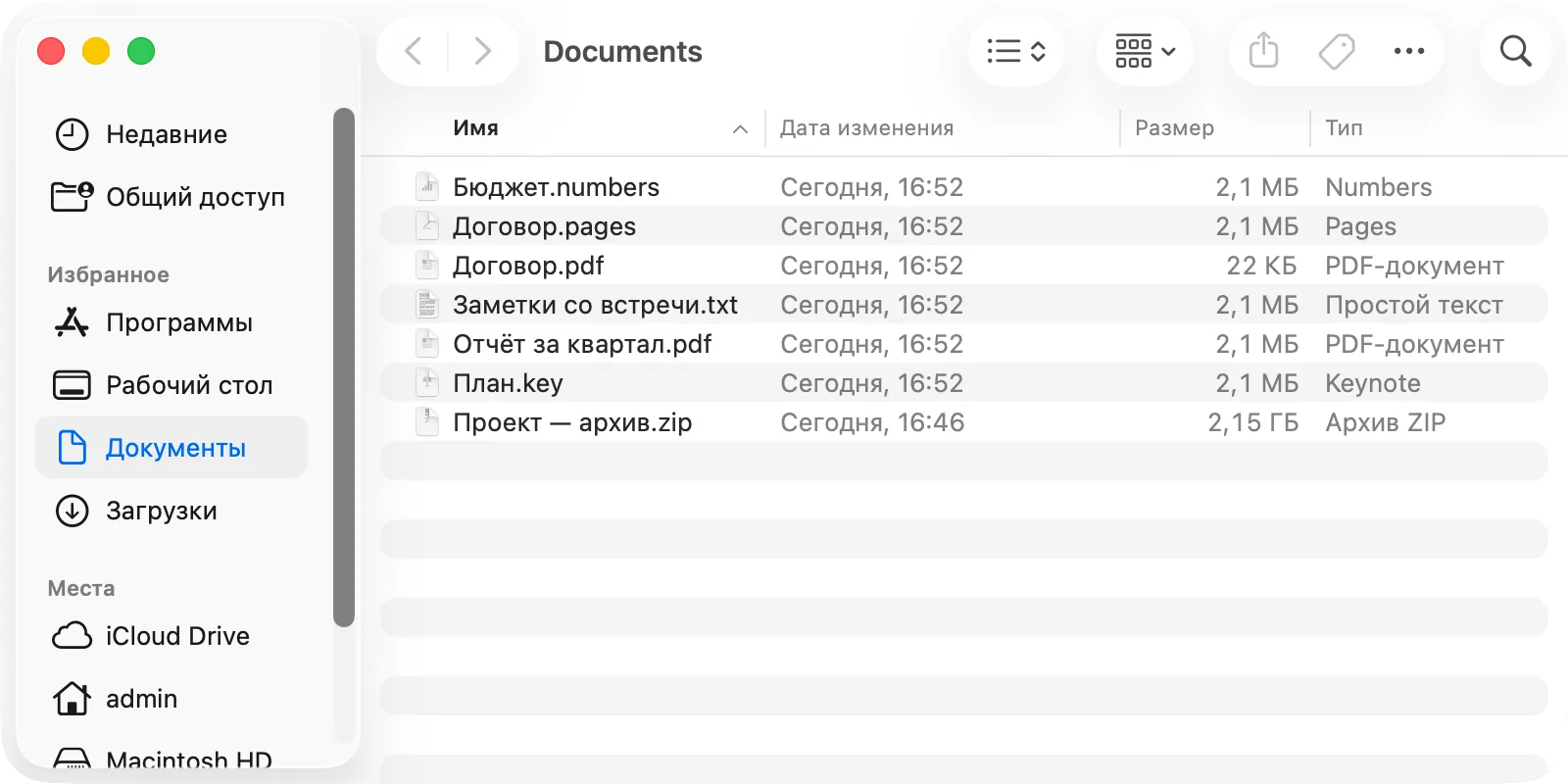Click the Search magnifier icon

(x=1516, y=51)
